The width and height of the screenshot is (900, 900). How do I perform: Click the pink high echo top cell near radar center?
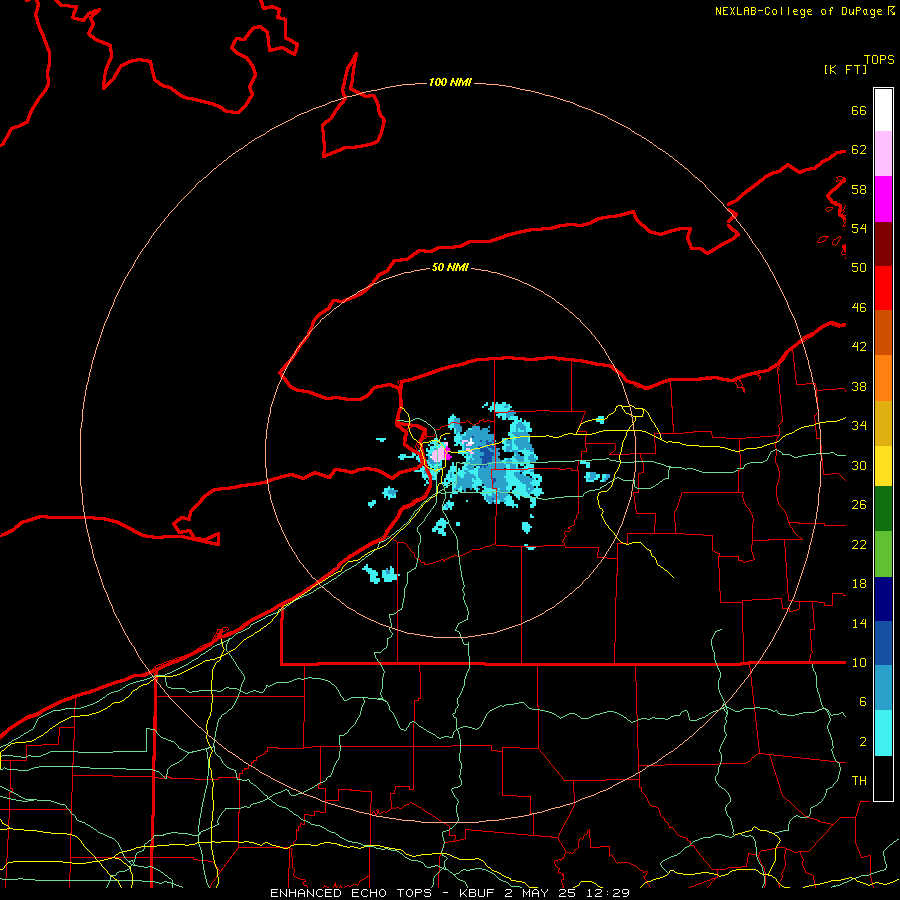point(440,453)
